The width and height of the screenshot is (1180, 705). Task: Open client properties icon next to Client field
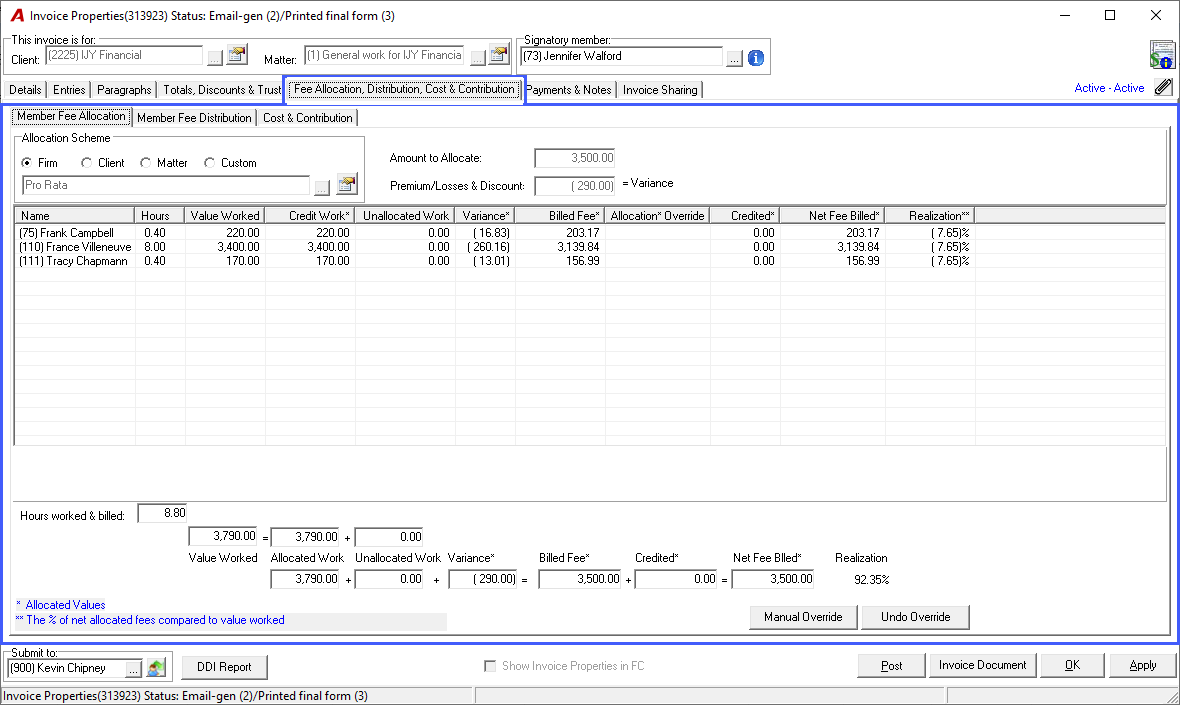click(x=237, y=55)
